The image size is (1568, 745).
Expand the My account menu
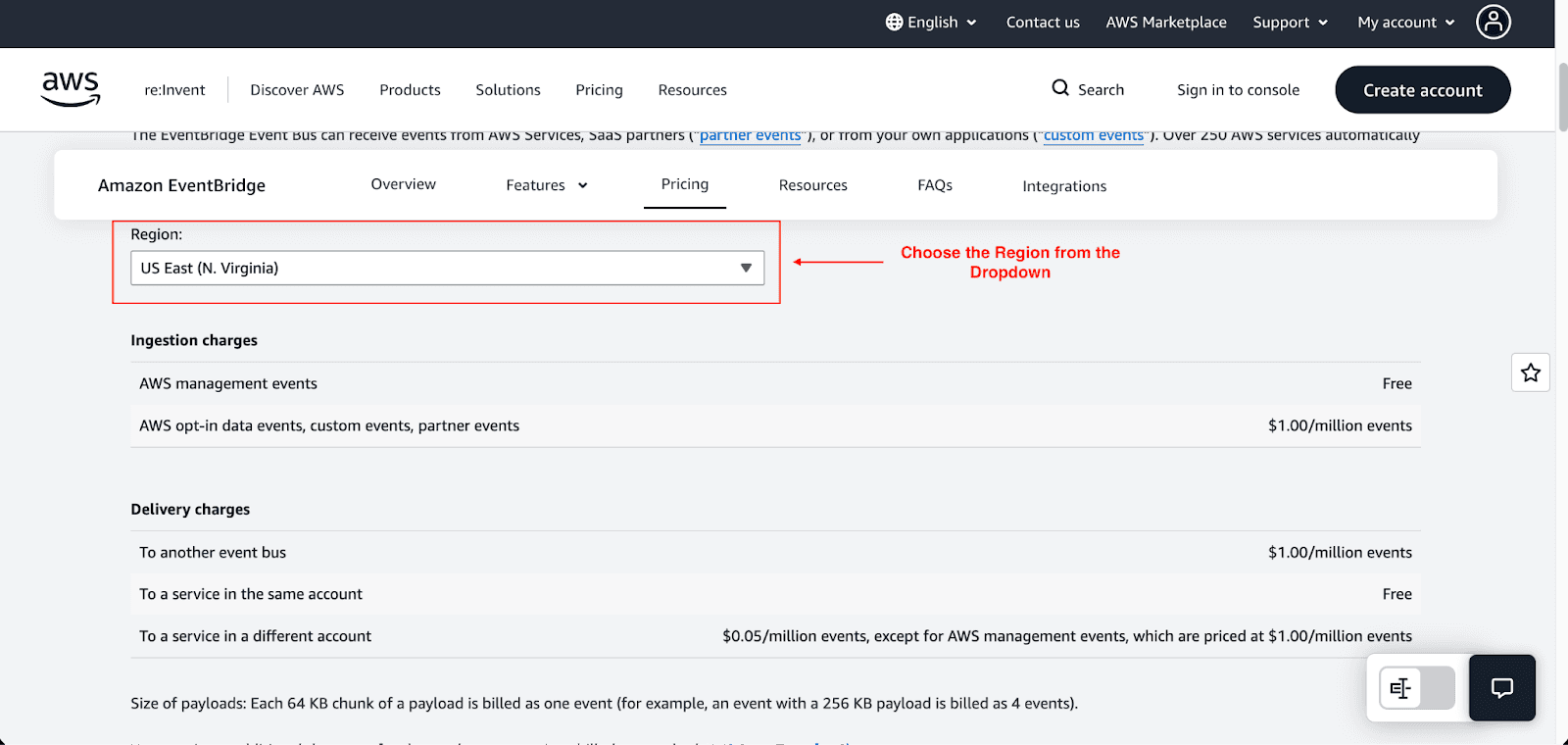click(x=1406, y=22)
